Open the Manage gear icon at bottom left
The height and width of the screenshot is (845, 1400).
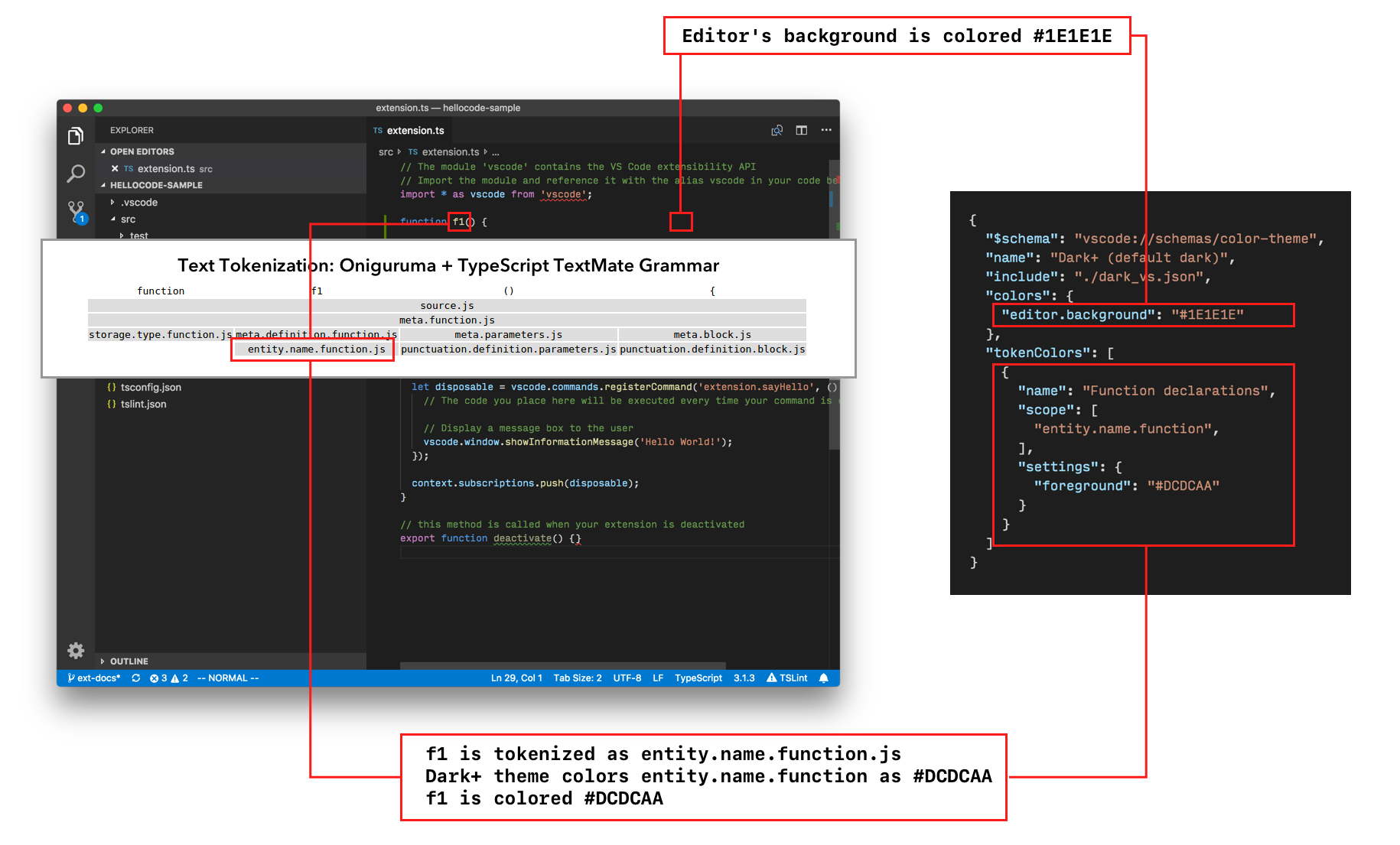tap(75, 650)
